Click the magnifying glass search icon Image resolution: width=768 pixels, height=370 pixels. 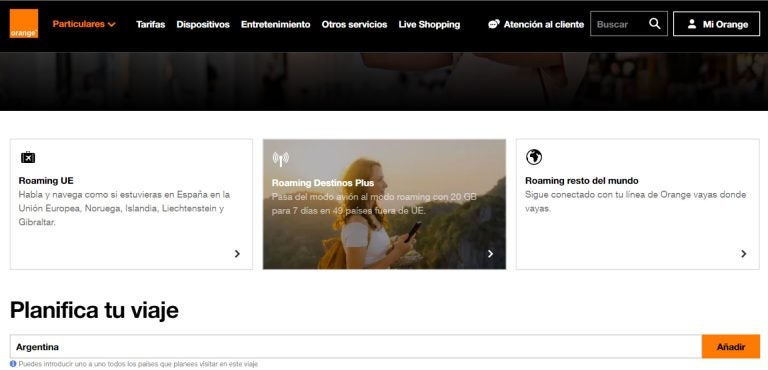pos(654,24)
